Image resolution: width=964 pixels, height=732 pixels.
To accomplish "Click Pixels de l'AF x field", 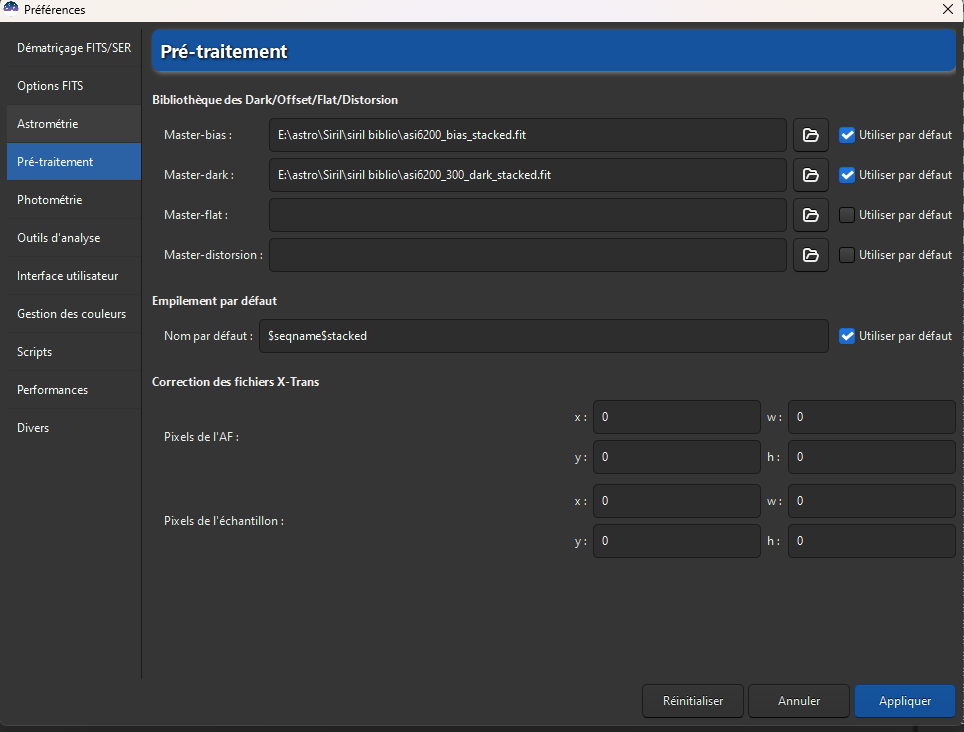I will tap(676, 417).
